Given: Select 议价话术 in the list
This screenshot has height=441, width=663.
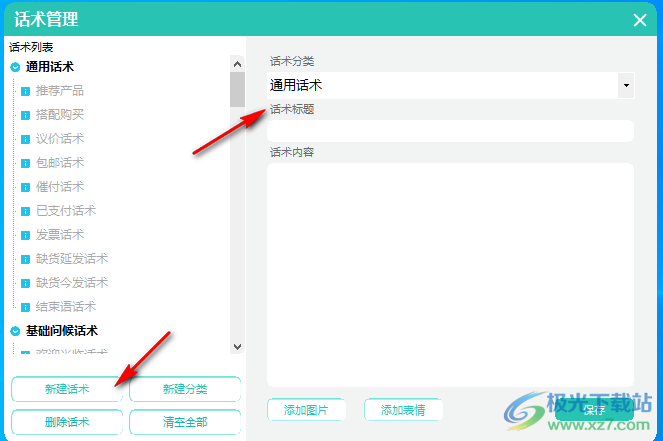Looking at the screenshot, I should 60,138.
